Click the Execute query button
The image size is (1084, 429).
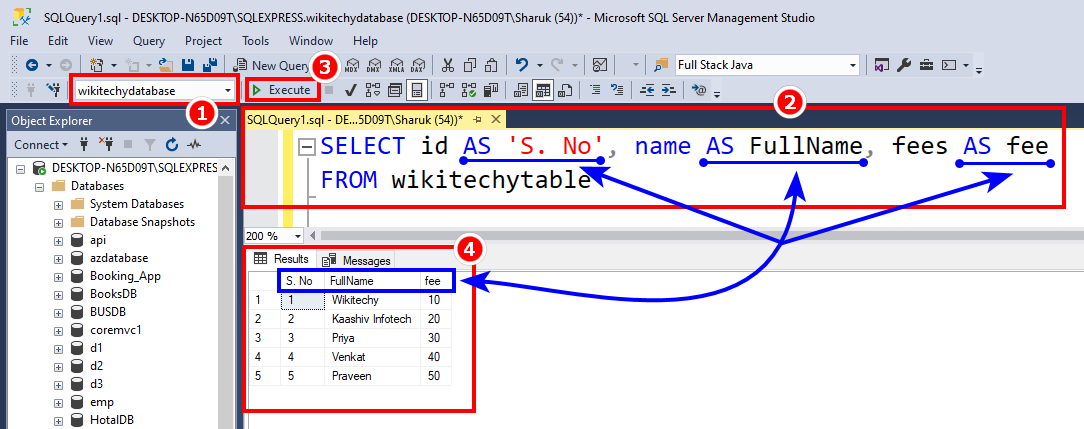pos(283,90)
